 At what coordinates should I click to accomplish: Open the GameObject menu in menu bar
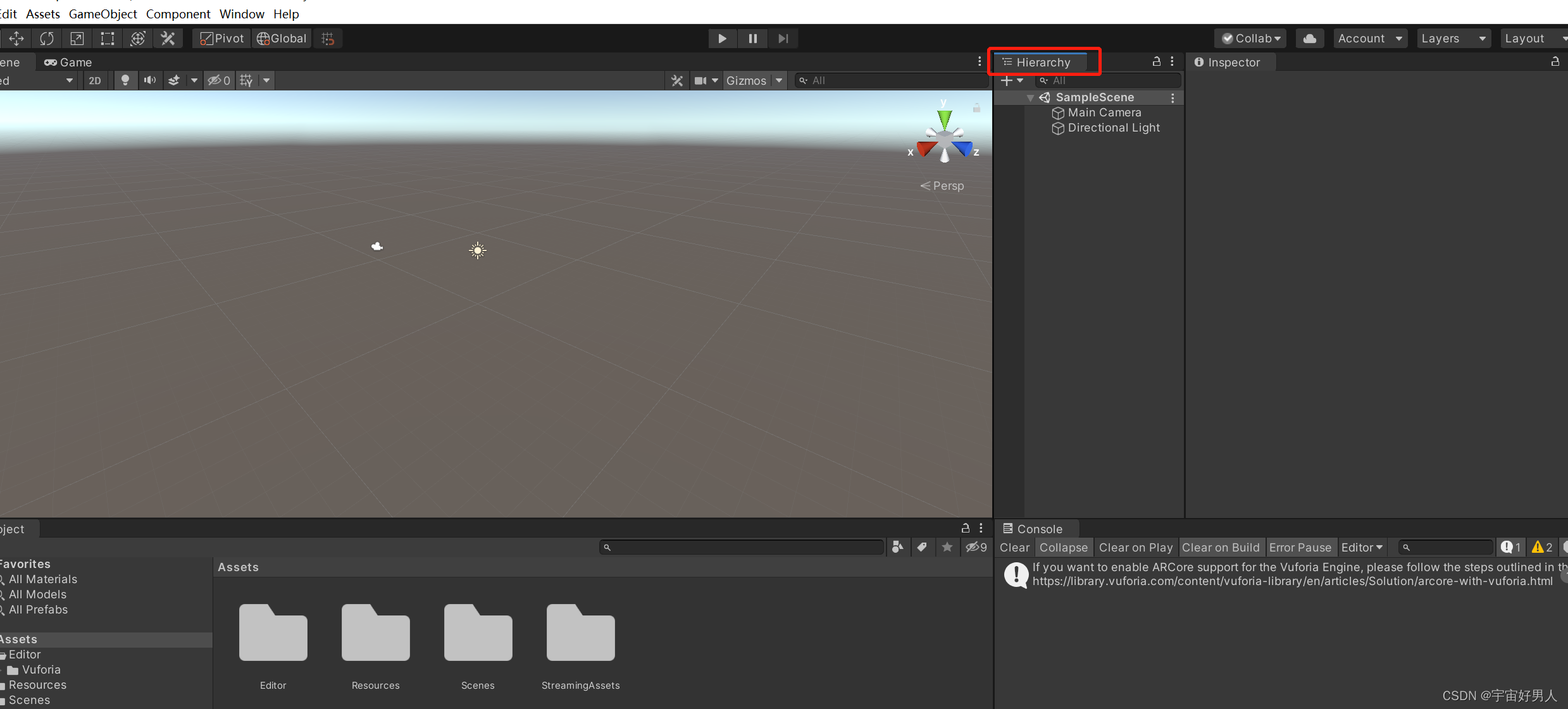[104, 13]
